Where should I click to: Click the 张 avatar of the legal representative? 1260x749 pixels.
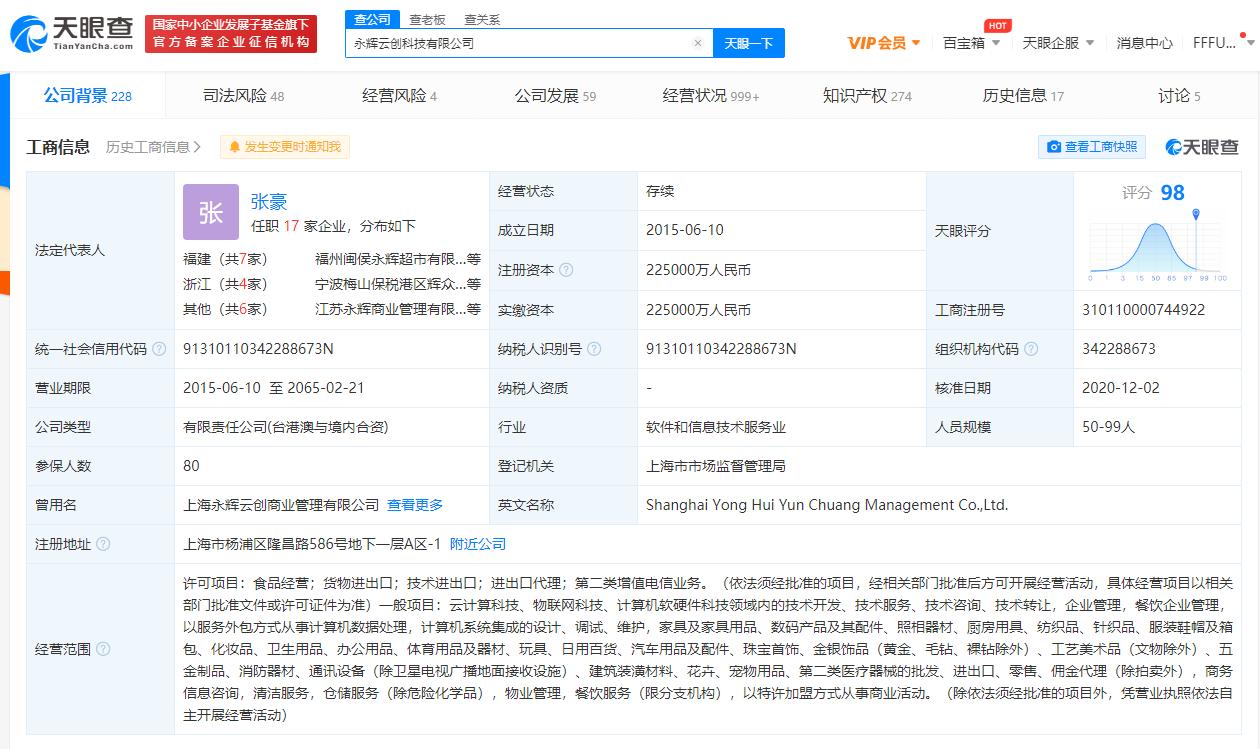click(x=211, y=212)
